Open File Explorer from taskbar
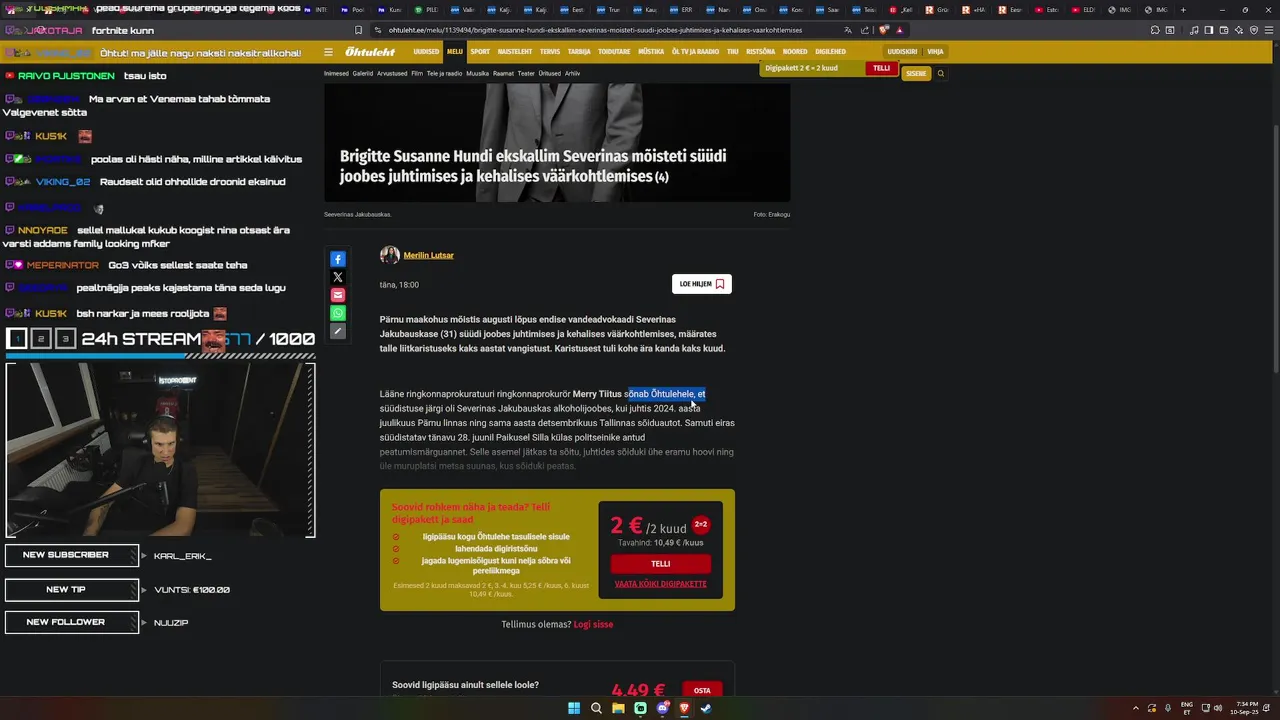Screen dimensions: 1280x720 [618, 708]
